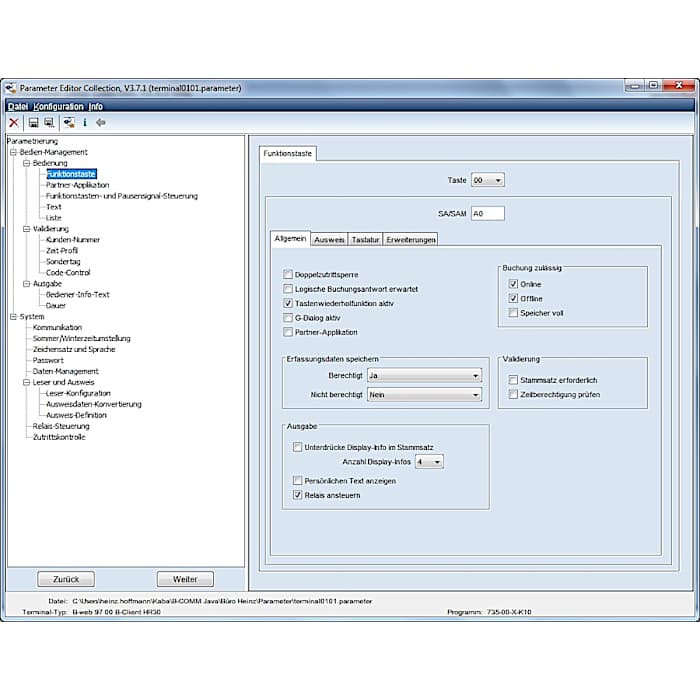Image resolution: width=700 pixels, height=700 pixels.
Task: Select the Allgemein tab
Action: click(290, 238)
